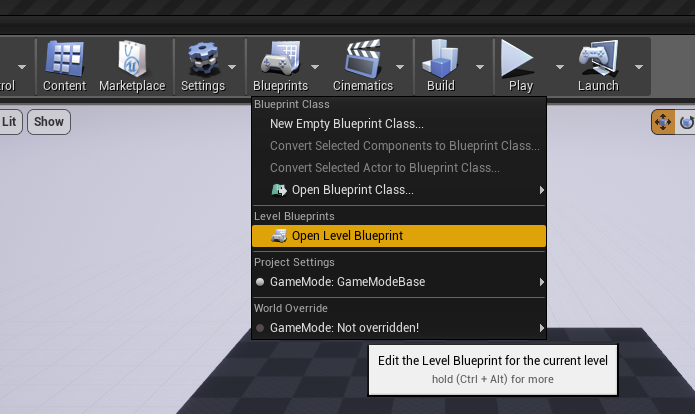The height and width of the screenshot is (414, 695).
Task: Click the Build toolbar icon
Action: coord(440,58)
